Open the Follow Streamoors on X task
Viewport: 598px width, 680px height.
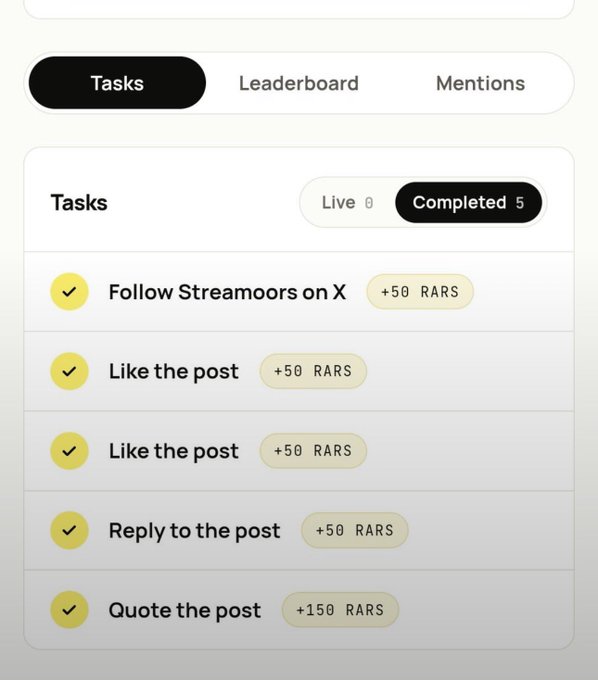click(299, 292)
